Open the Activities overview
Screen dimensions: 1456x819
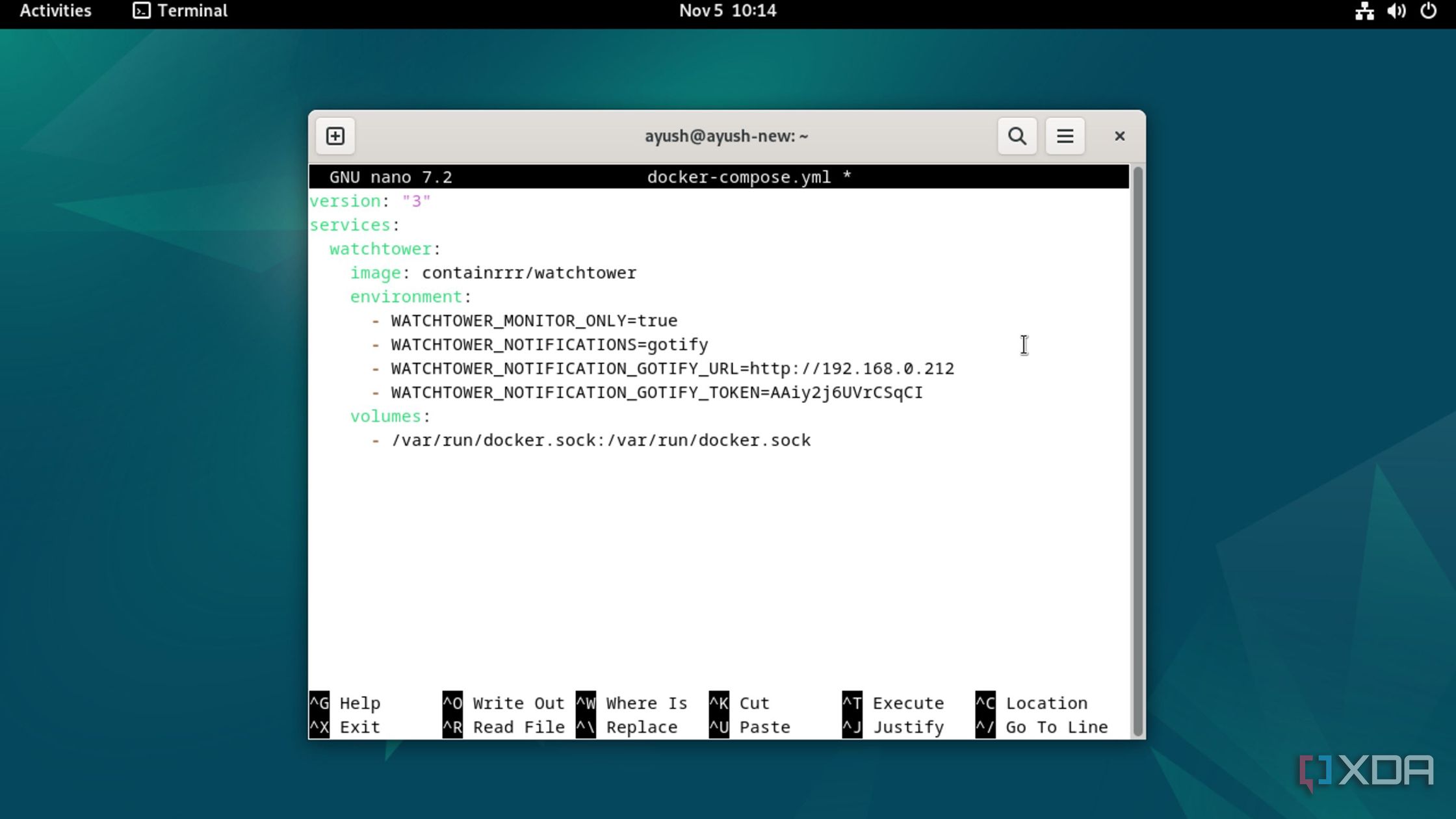55,11
